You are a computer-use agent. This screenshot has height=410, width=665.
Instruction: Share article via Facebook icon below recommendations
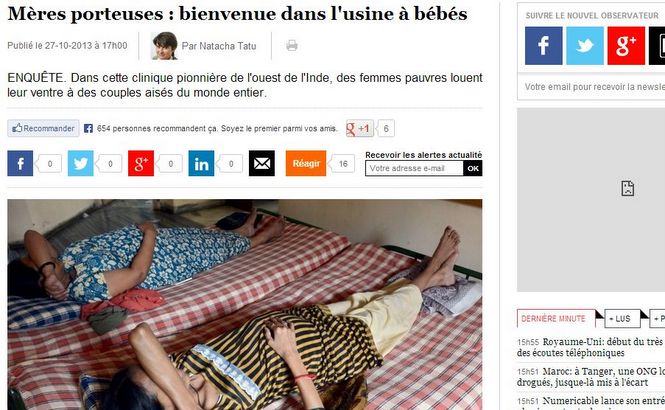tap(20, 163)
